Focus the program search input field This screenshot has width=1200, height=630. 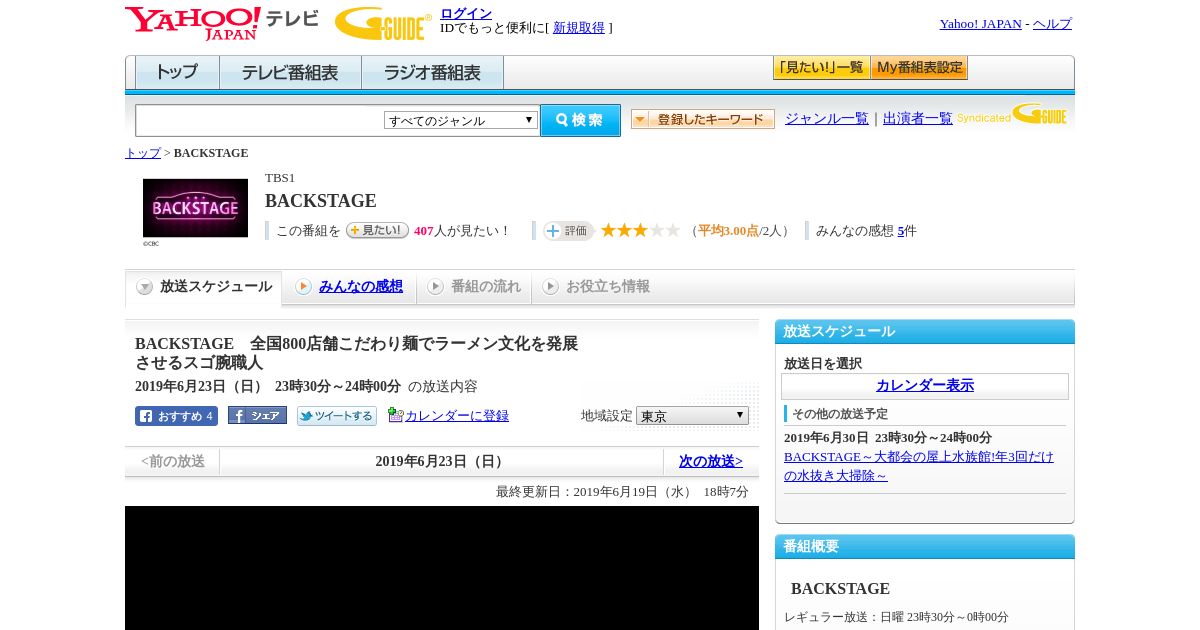click(260, 120)
